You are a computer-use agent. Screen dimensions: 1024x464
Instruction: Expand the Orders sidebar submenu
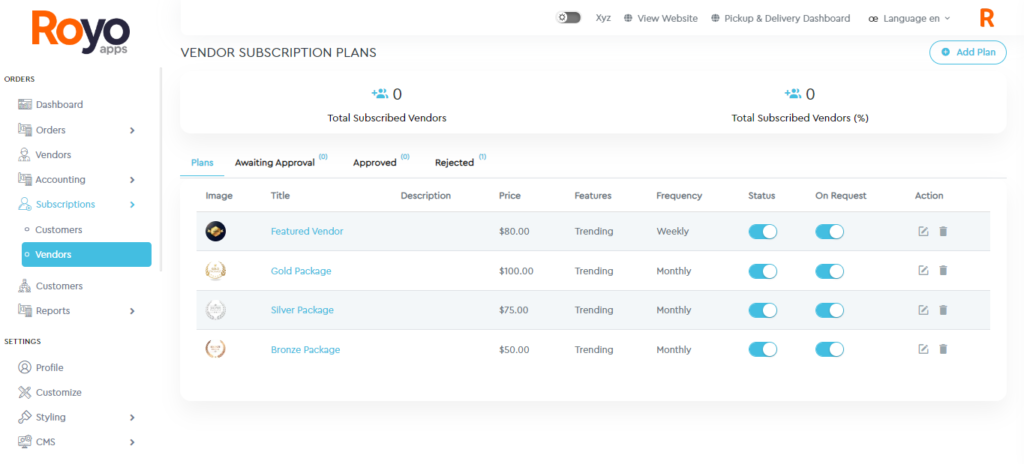click(132, 130)
